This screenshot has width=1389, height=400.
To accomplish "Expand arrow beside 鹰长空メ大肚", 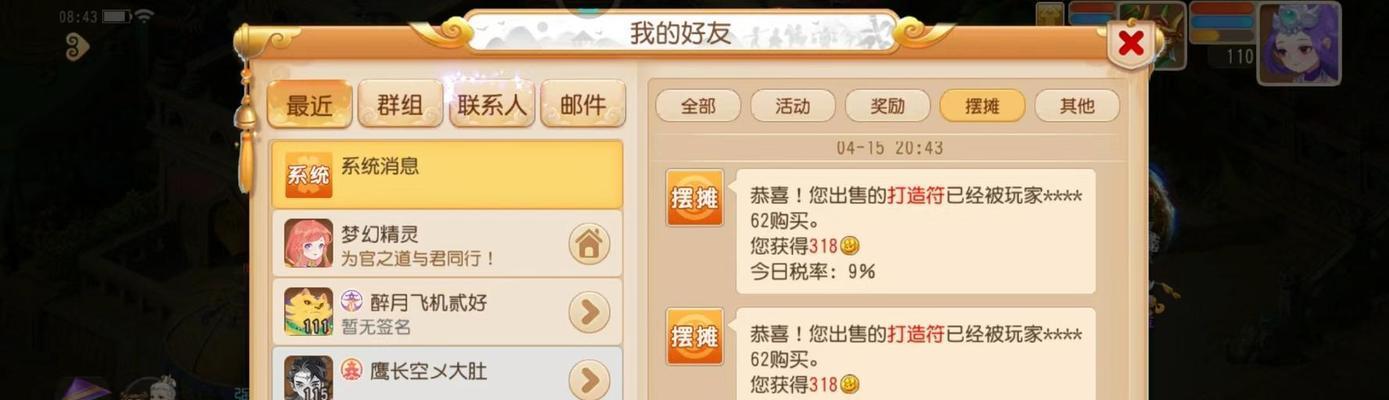I will pyautogui.click(x=589, y=380).
